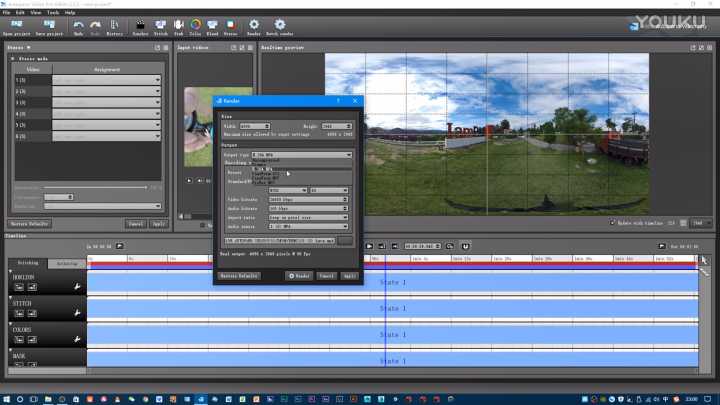The height and width of the screenshot is (405, 720).
Task: Click the Render gear toolbar icon
Action: [x=253, y=24]
